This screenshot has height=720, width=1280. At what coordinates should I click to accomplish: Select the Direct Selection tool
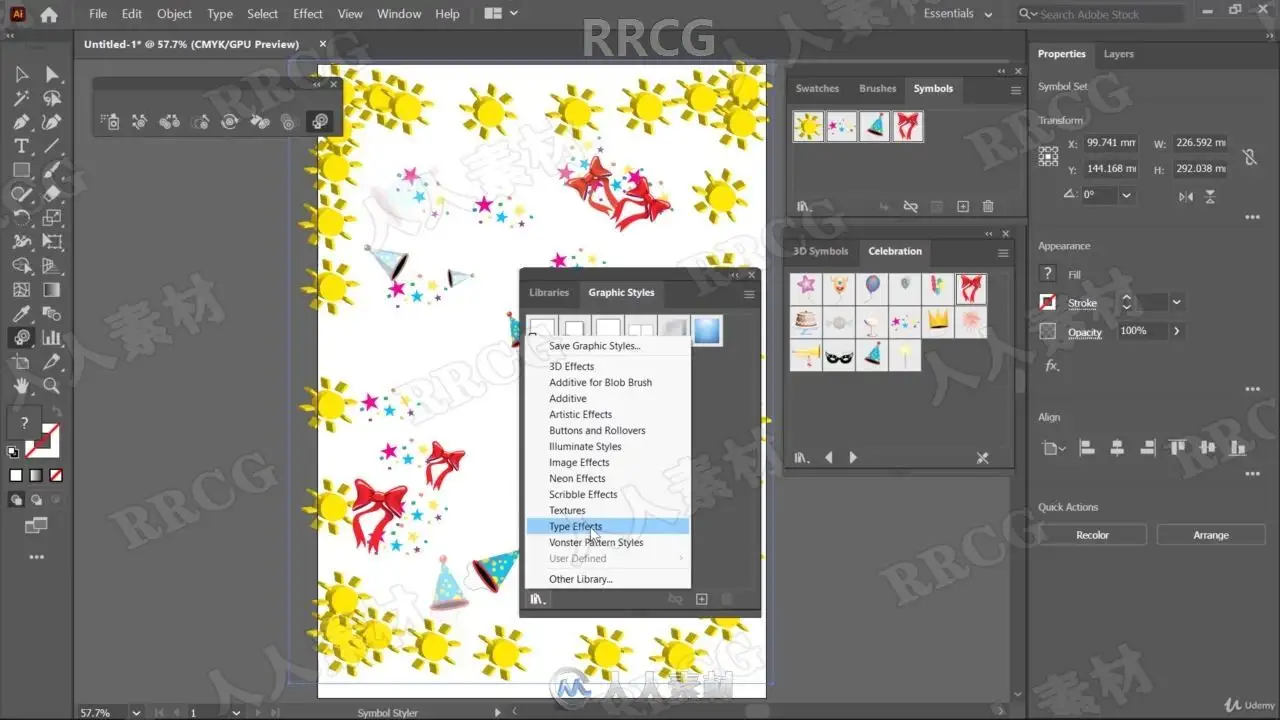click(52, 74)
